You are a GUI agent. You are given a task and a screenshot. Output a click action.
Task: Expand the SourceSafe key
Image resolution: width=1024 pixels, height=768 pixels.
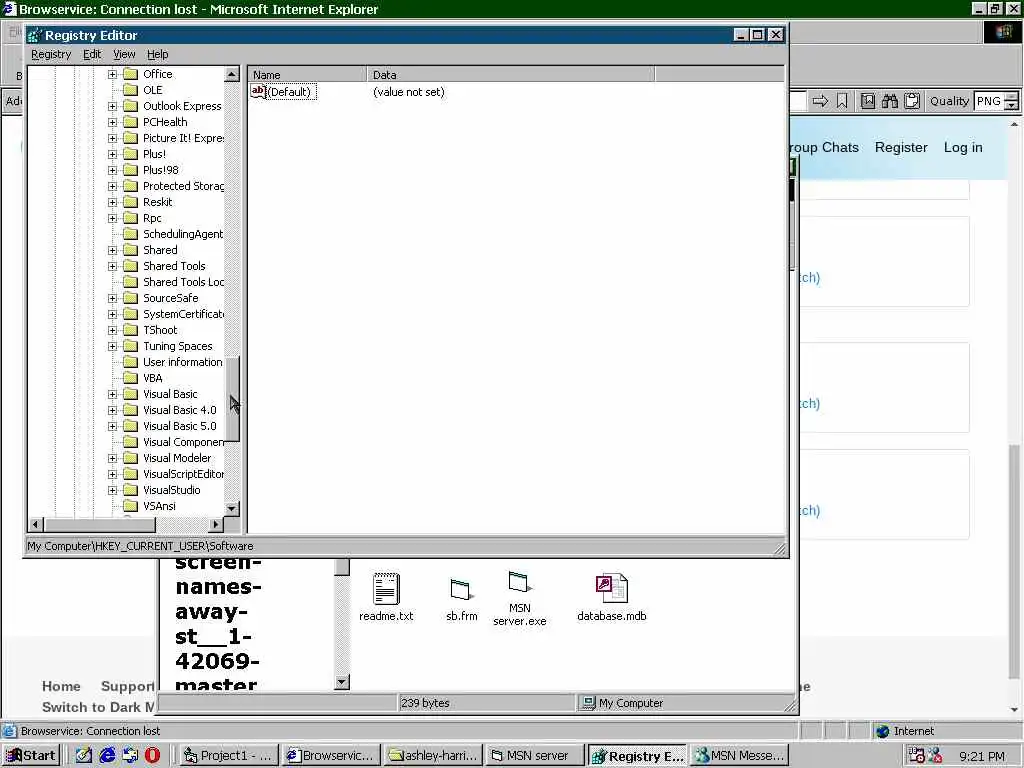pyautogui.click(x=112, y=298)
